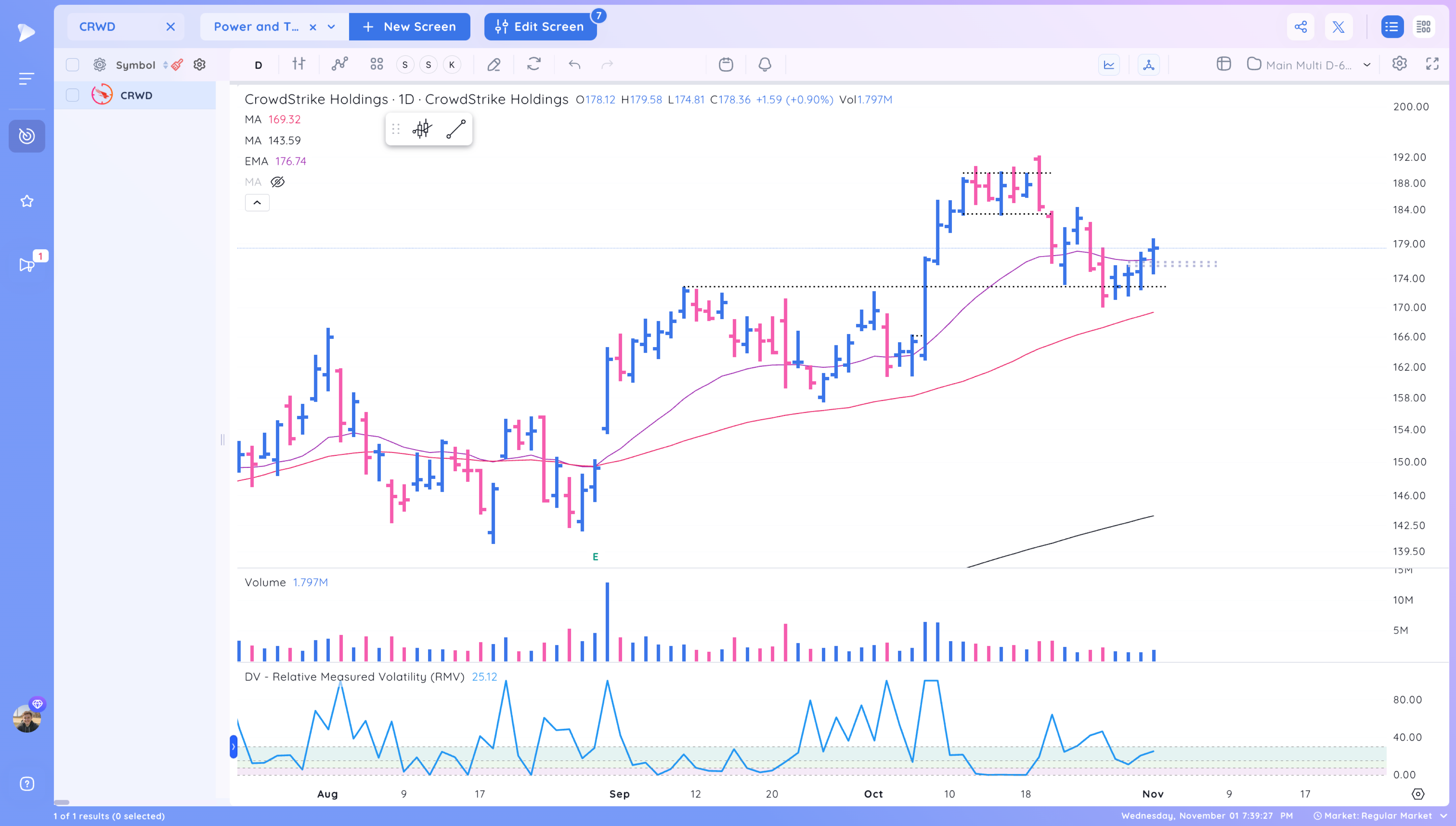This screenshot has height=826, width=1456.
Task: Click the refresh arrows icon
Action: 533,64
